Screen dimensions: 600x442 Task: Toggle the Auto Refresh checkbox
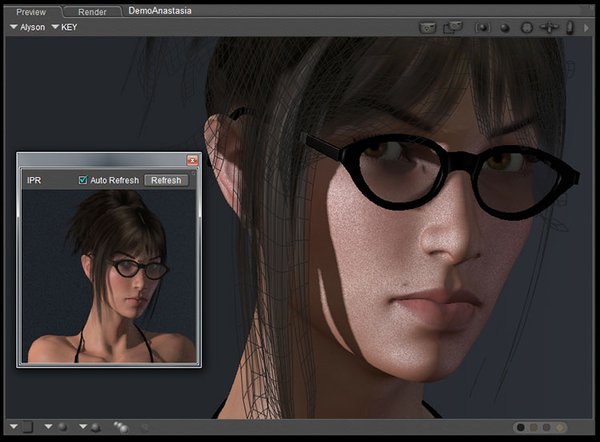(83, 180)
